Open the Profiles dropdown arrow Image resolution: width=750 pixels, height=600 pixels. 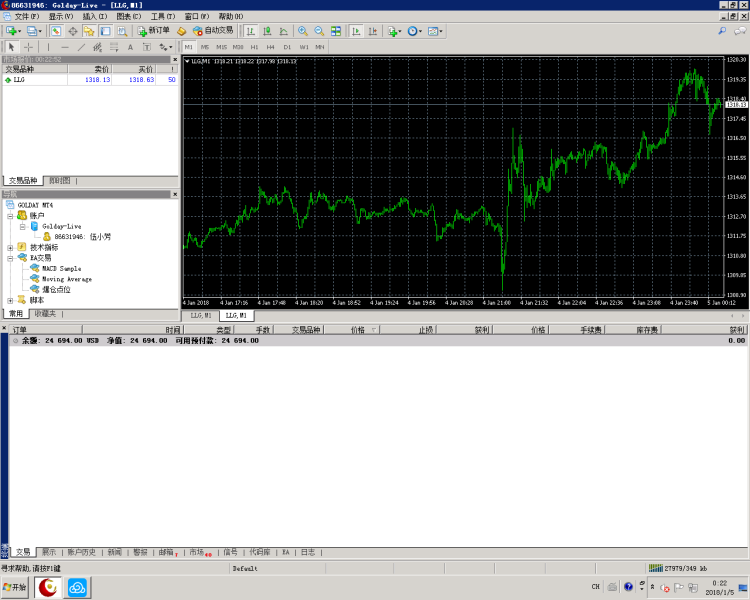[x=40, y=32]
